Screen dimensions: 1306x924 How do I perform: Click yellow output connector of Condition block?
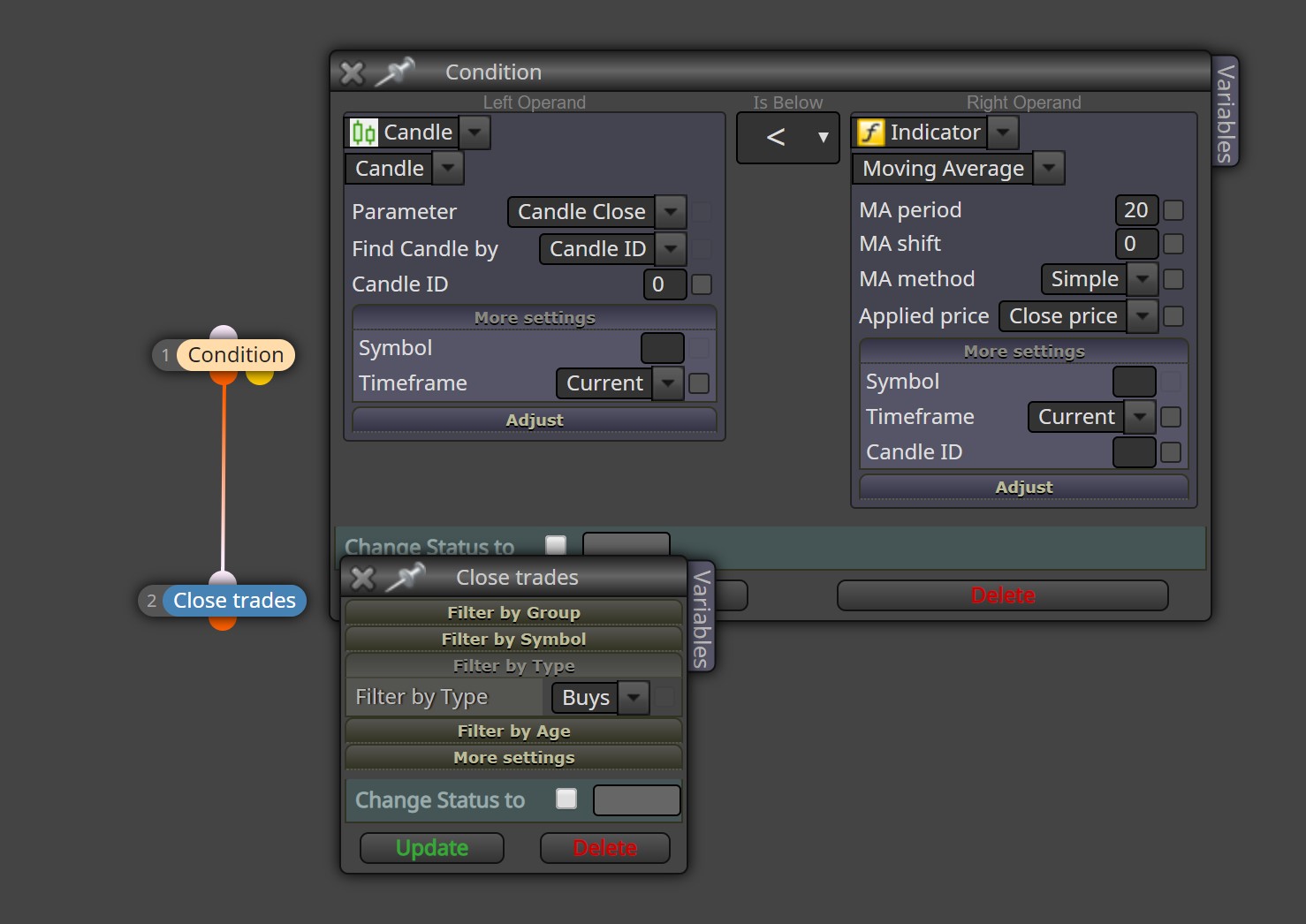[x=259, y=377]
